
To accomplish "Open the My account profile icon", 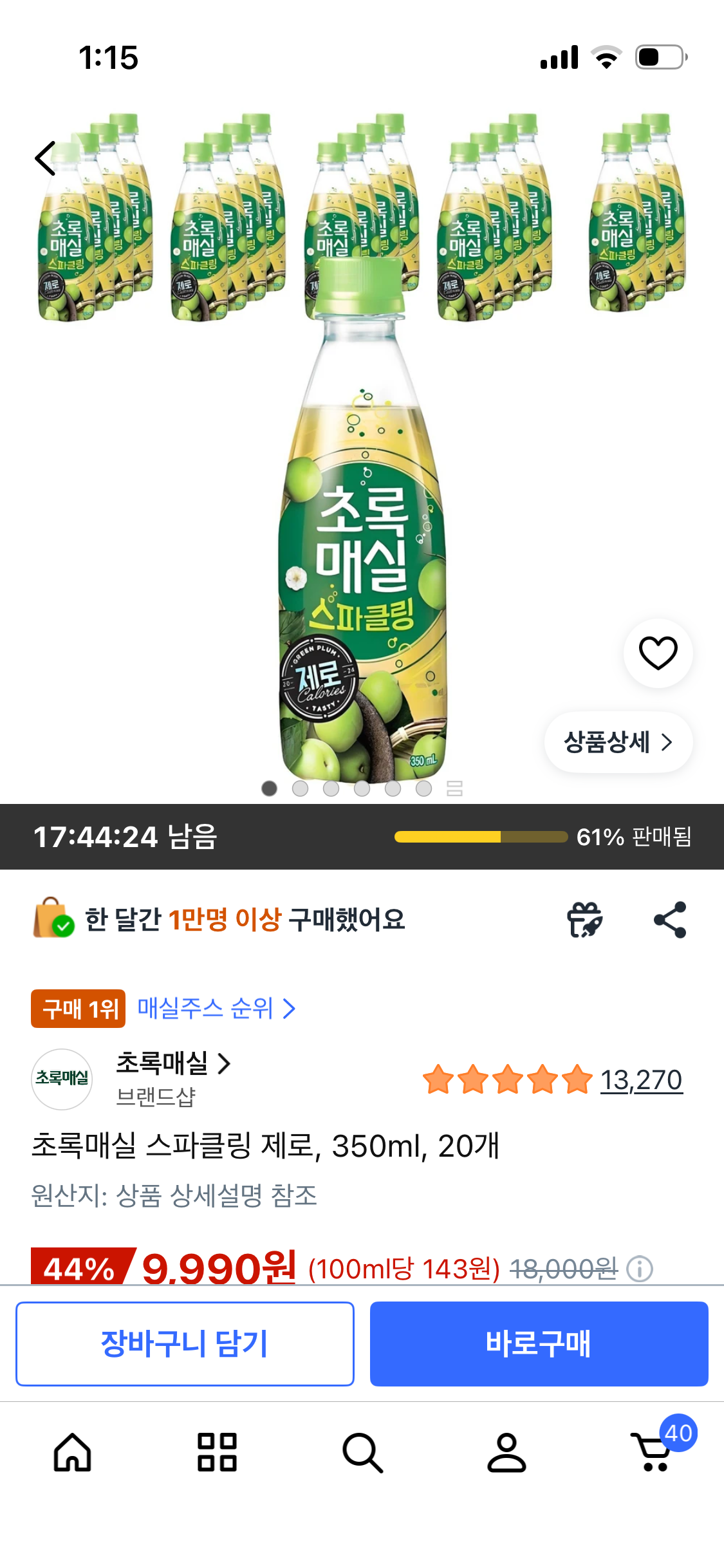I will click(506, 1452).
